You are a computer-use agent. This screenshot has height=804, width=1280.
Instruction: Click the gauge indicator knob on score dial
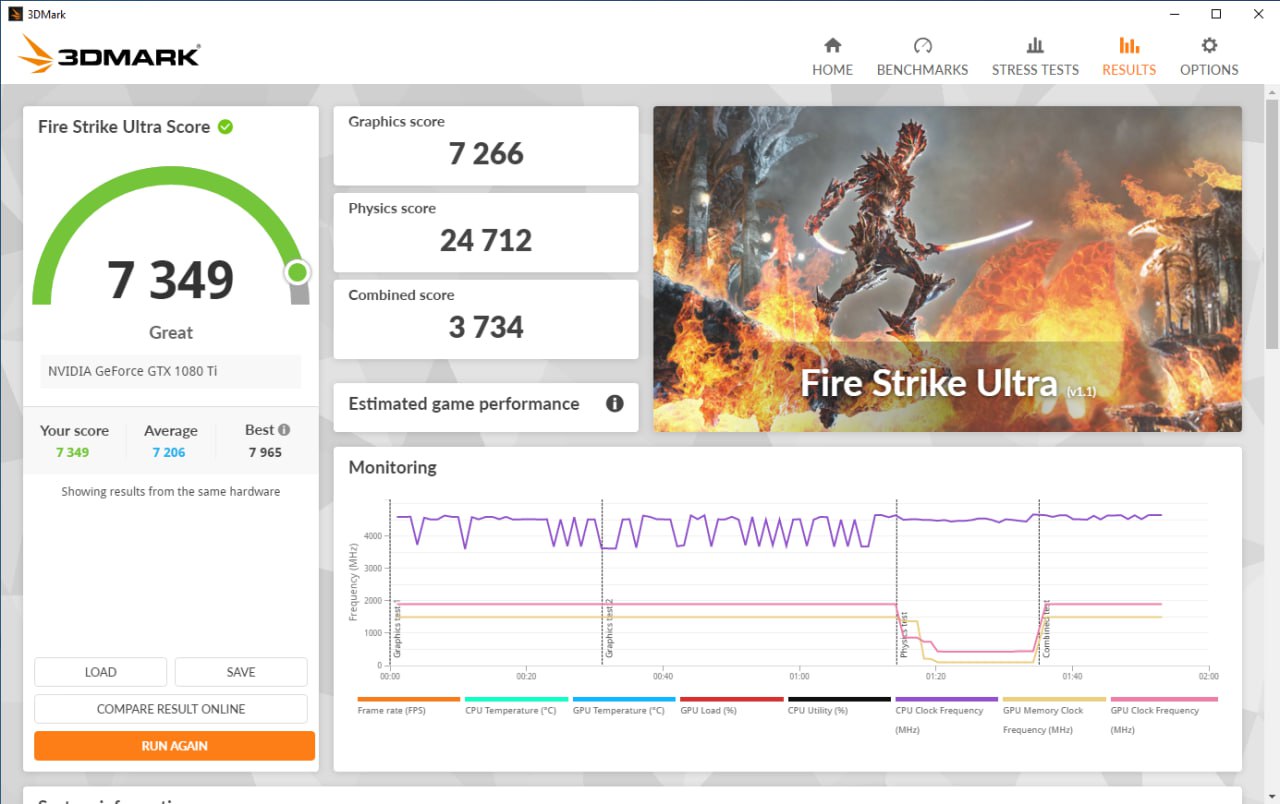coord(297,272)
